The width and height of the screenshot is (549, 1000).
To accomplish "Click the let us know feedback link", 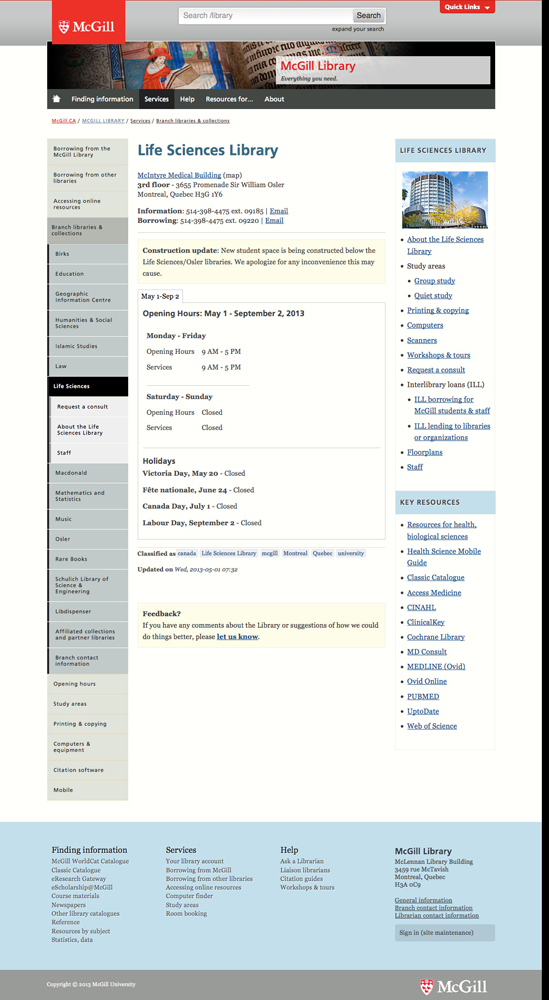I will click(x=237, y=636).
